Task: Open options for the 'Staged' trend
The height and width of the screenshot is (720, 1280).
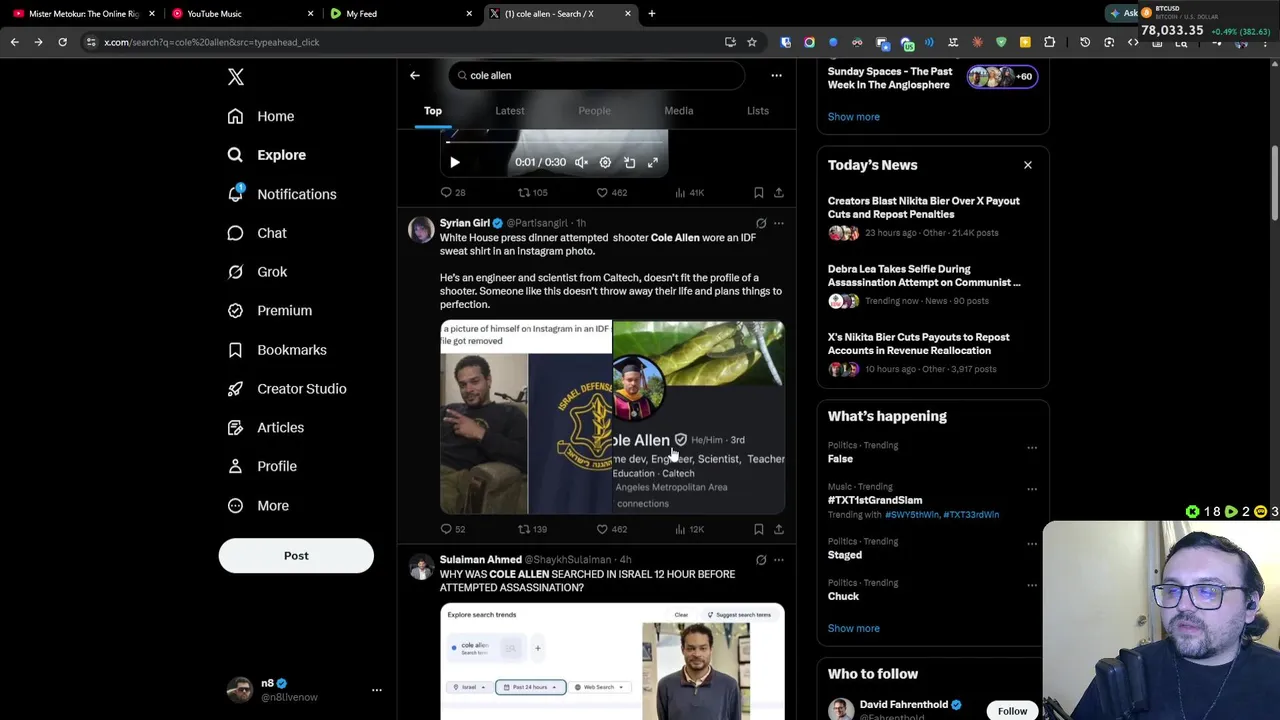Action: click(x=1032, y=544)
